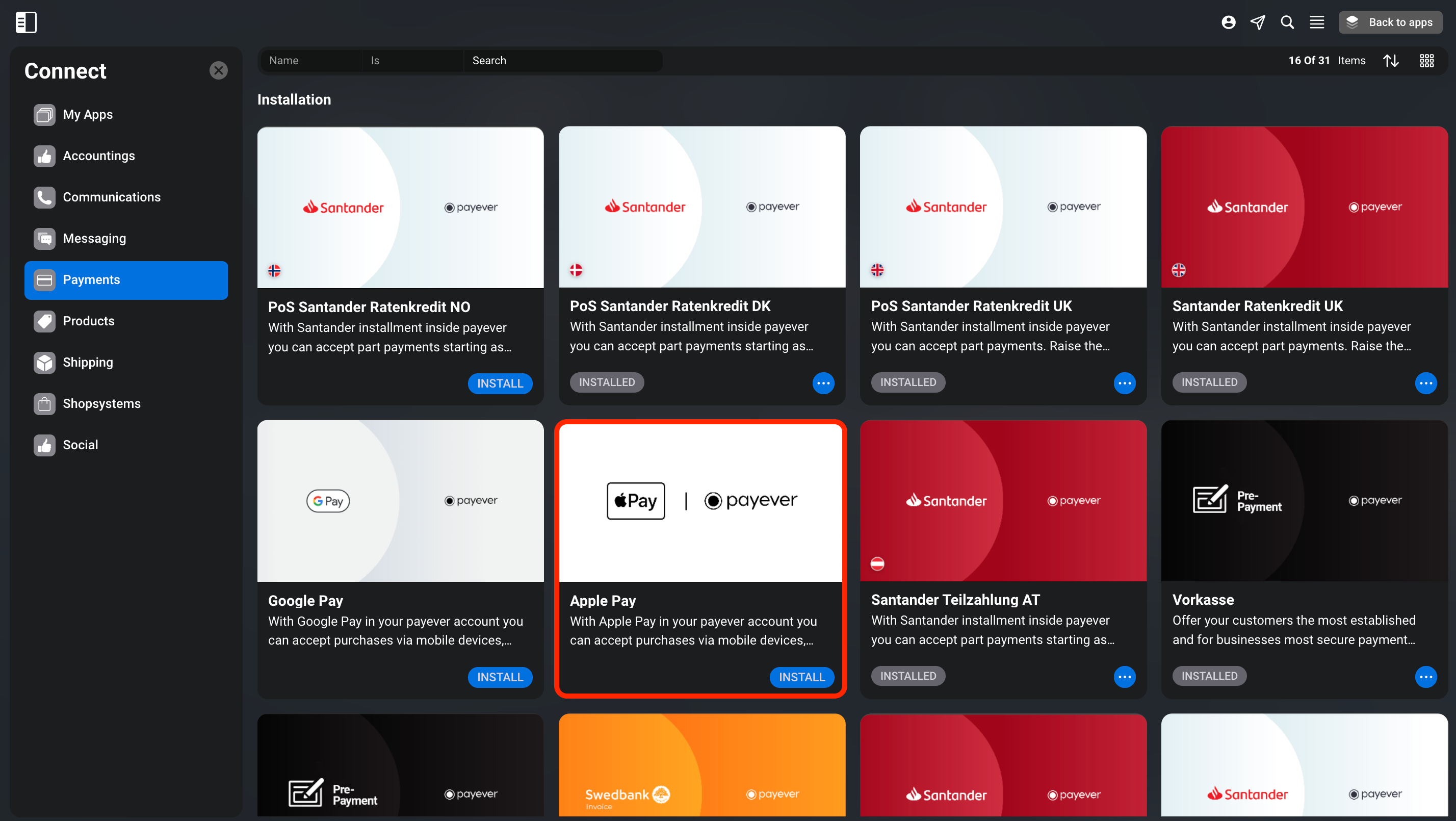The image size is (1456, 821).
Task: Click INSTALLED badge on PoS Santander Ratenkredit DK
Action: 607,382
